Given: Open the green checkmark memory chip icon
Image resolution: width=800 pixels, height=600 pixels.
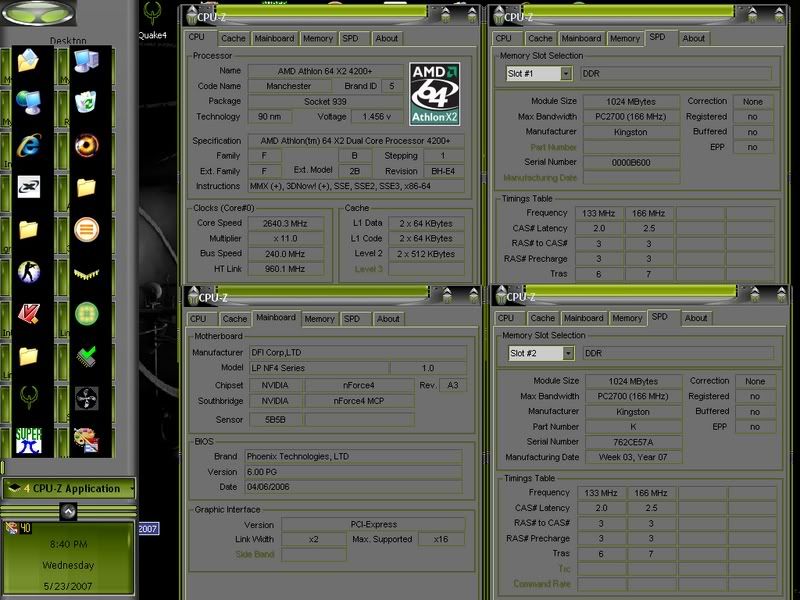Looking at the screenshot, I should 86,356.
